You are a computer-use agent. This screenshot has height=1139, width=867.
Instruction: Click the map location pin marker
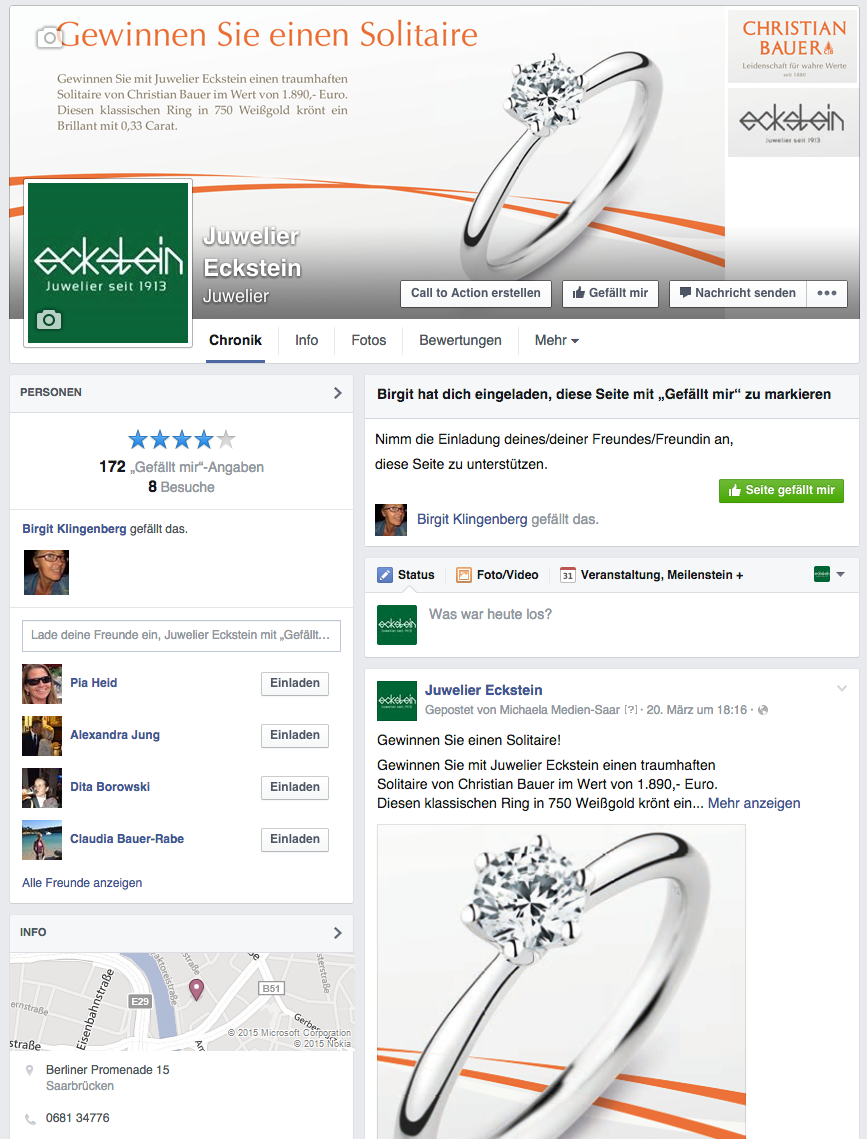pos(197,989)
